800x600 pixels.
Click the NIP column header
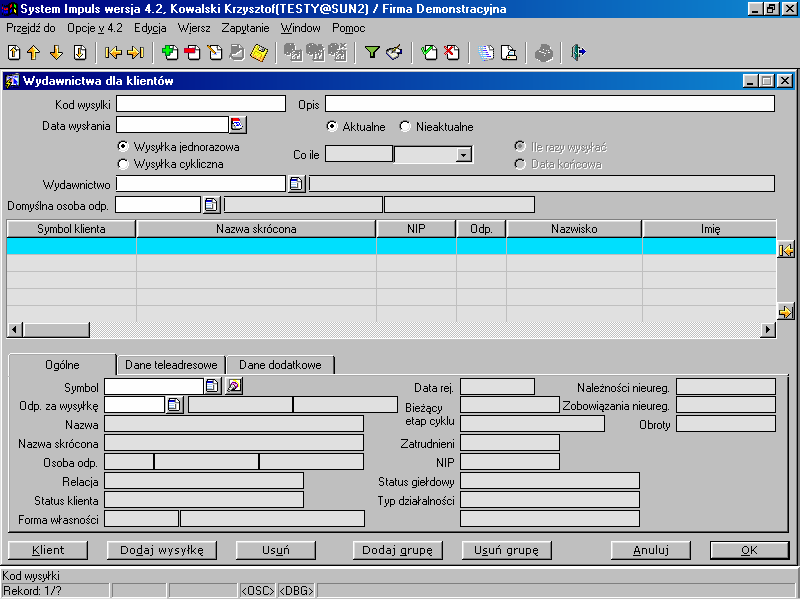pos(416,229)
